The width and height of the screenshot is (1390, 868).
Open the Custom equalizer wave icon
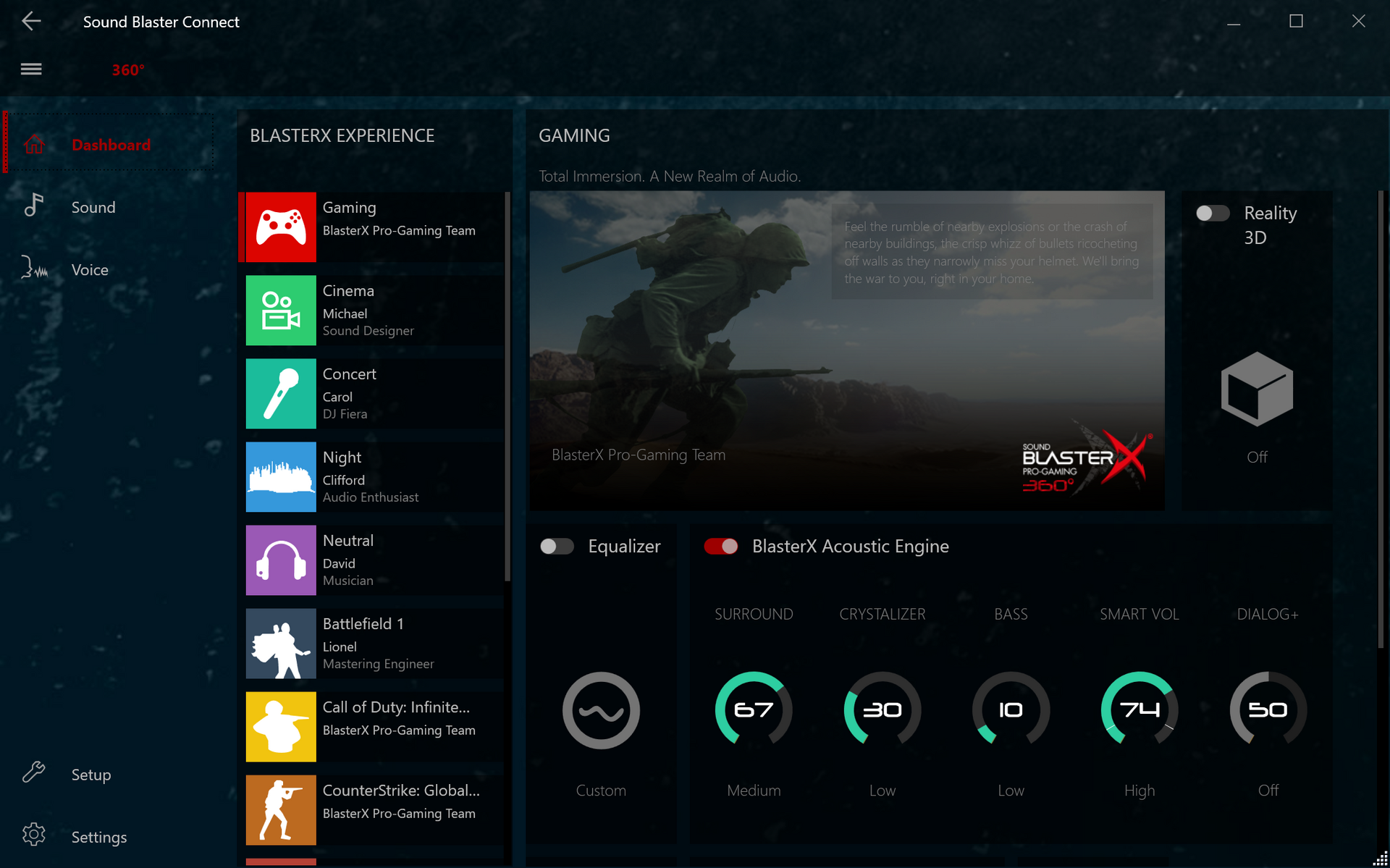point(601,710)
